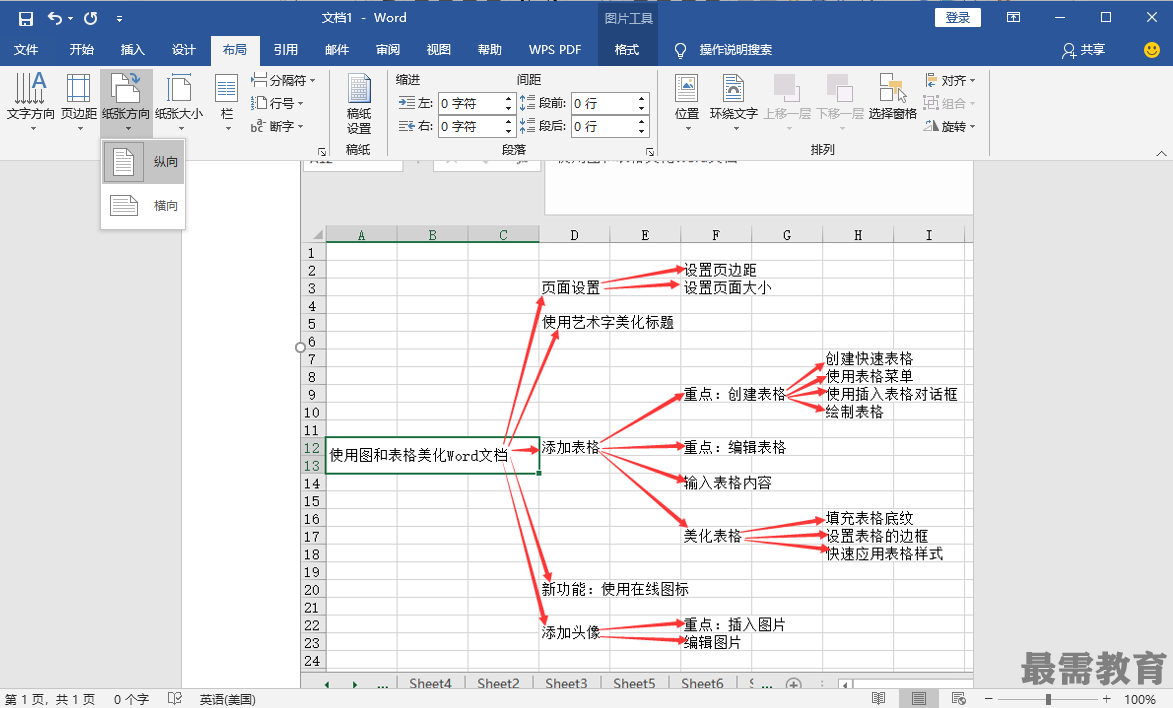This screenshot has height=708, width=1173.
Task: Click the left indent 左 input field
Action: pyautogui.click(x=471, y=103)
